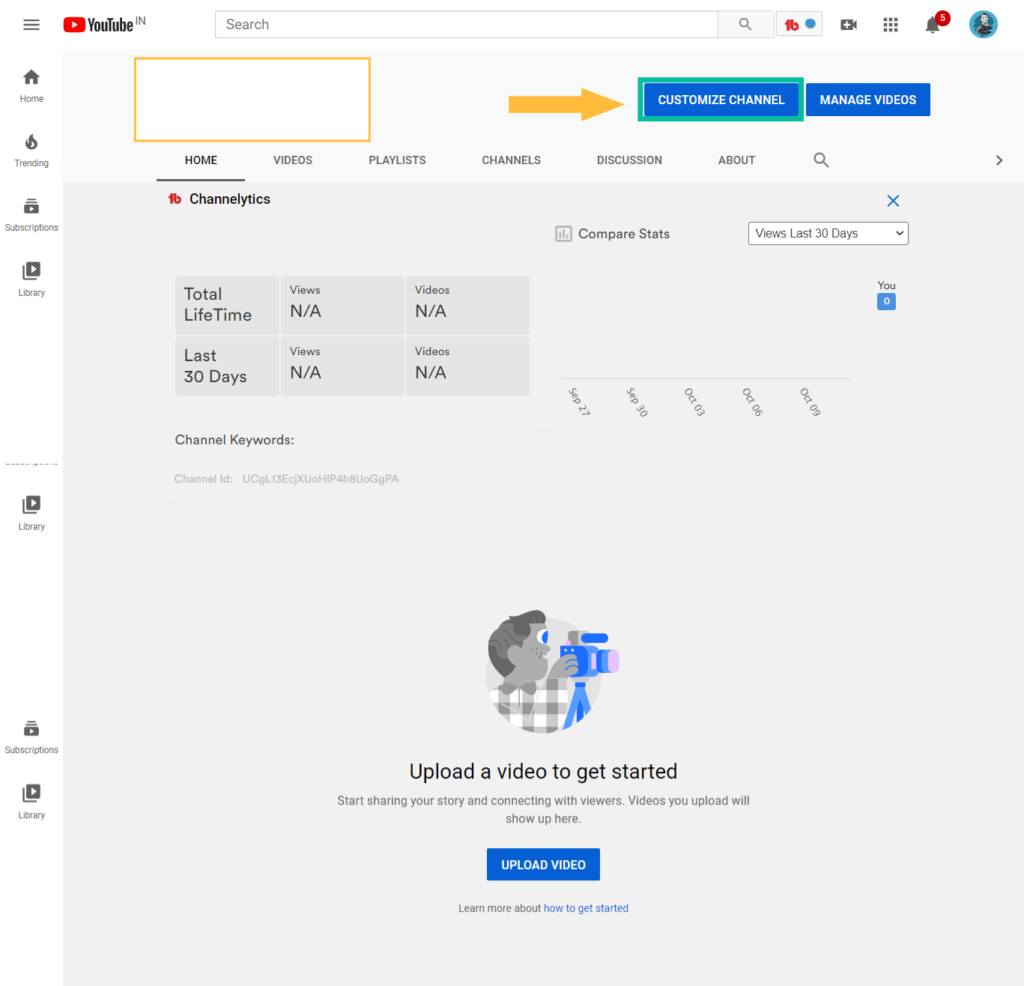Click the Compare Stats chart icon

pyautogui.click(x=563, y=234)
